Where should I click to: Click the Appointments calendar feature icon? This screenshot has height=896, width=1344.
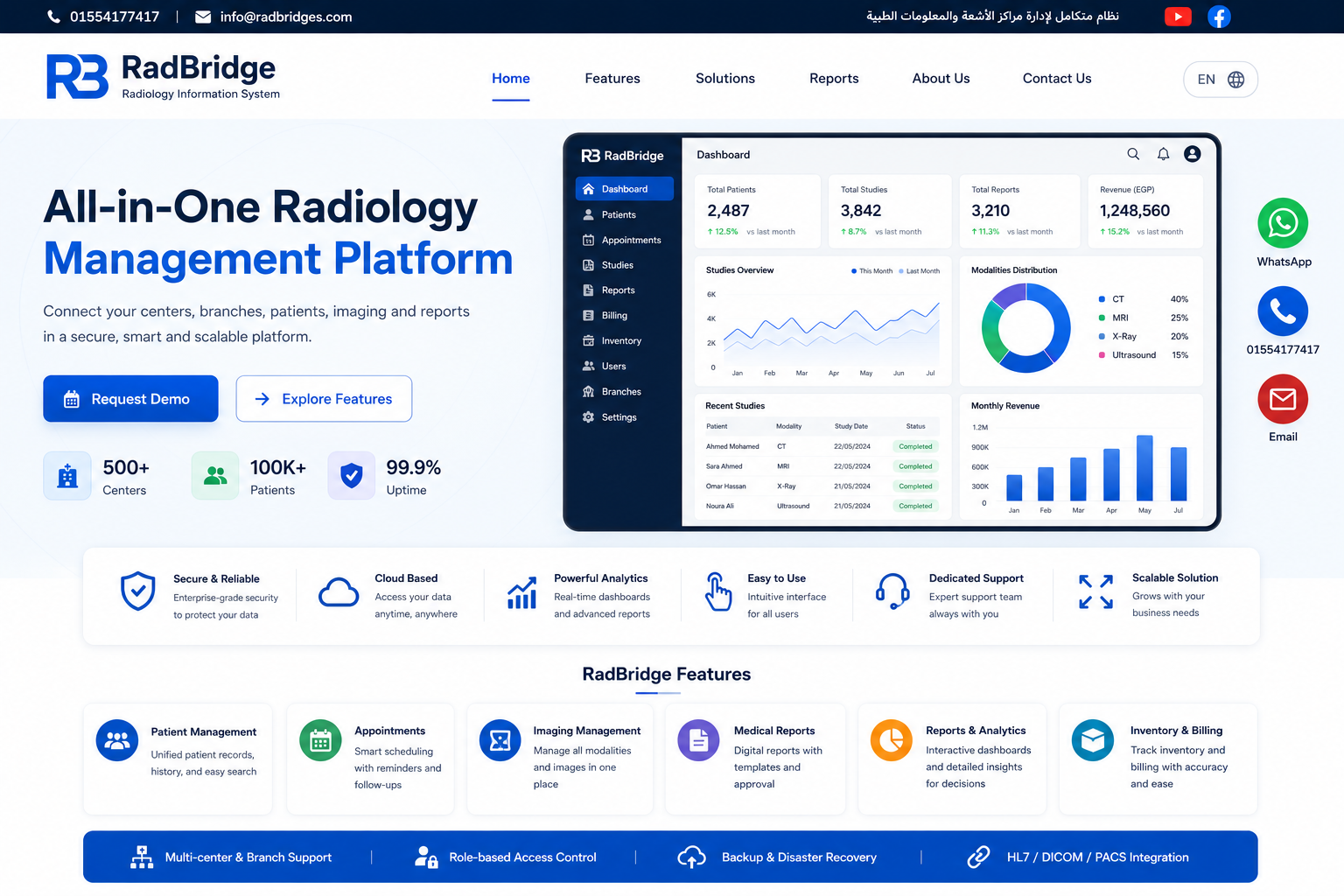click(x=320, y=740)
